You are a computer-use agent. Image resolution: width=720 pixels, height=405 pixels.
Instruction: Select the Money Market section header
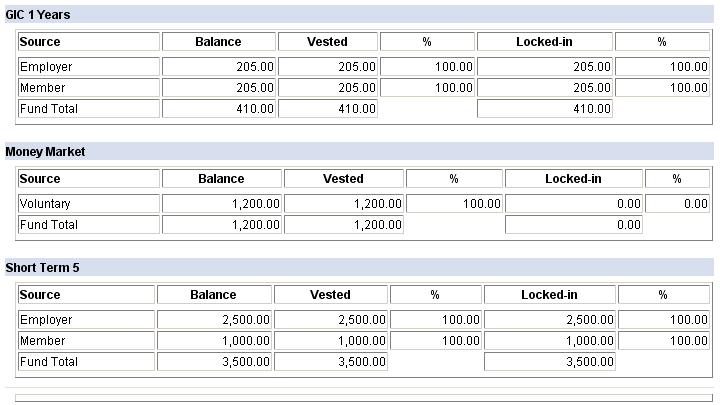(x=360, y=152)
